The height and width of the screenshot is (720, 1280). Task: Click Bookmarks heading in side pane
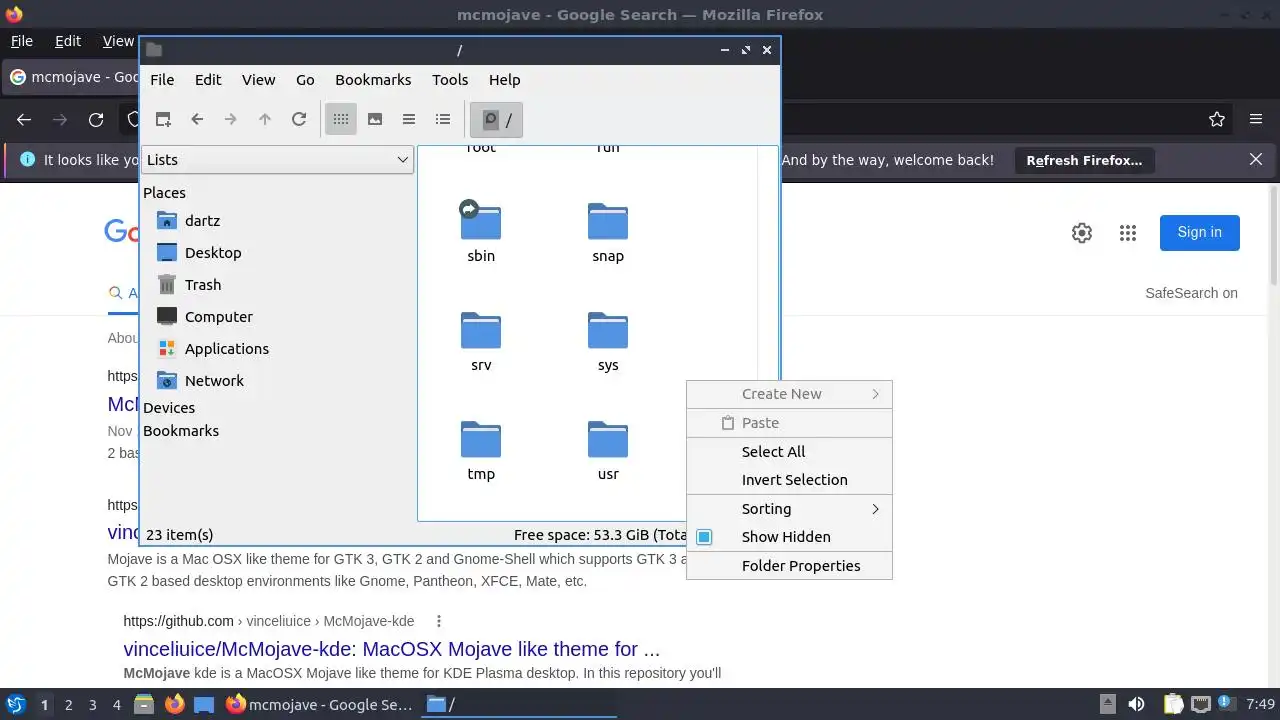pos(181,431)
